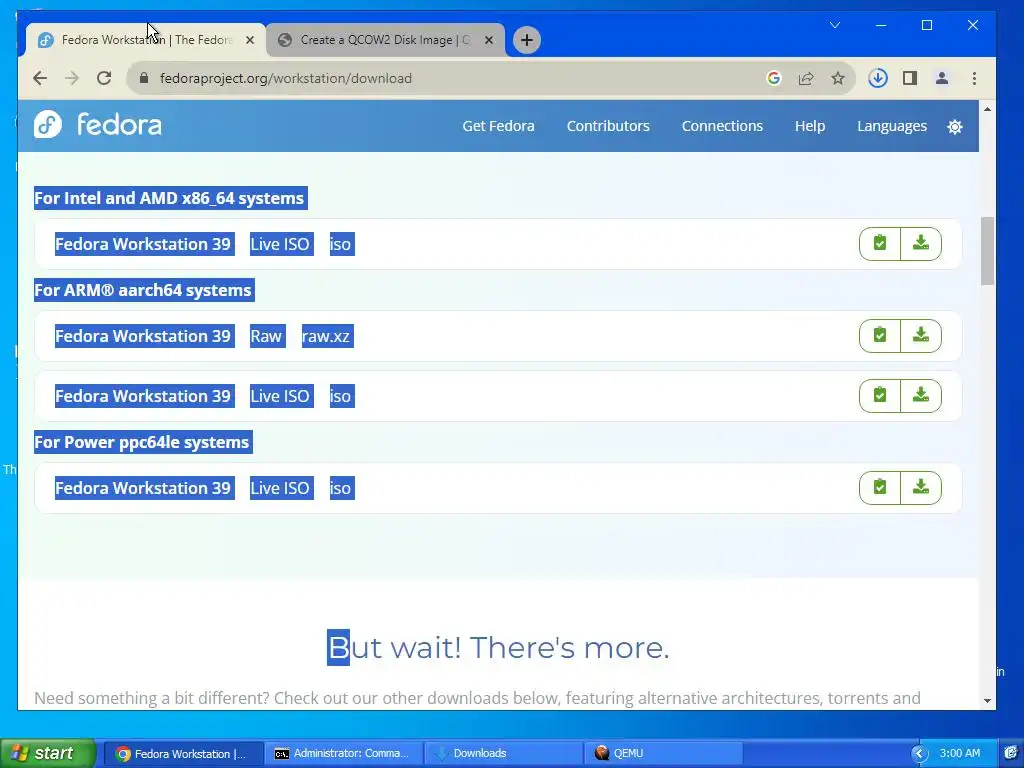This screenshot has width=1024, height=768.
Task: Open the tab search chevron
Action: pyautogui.click(x=835, y=25)
